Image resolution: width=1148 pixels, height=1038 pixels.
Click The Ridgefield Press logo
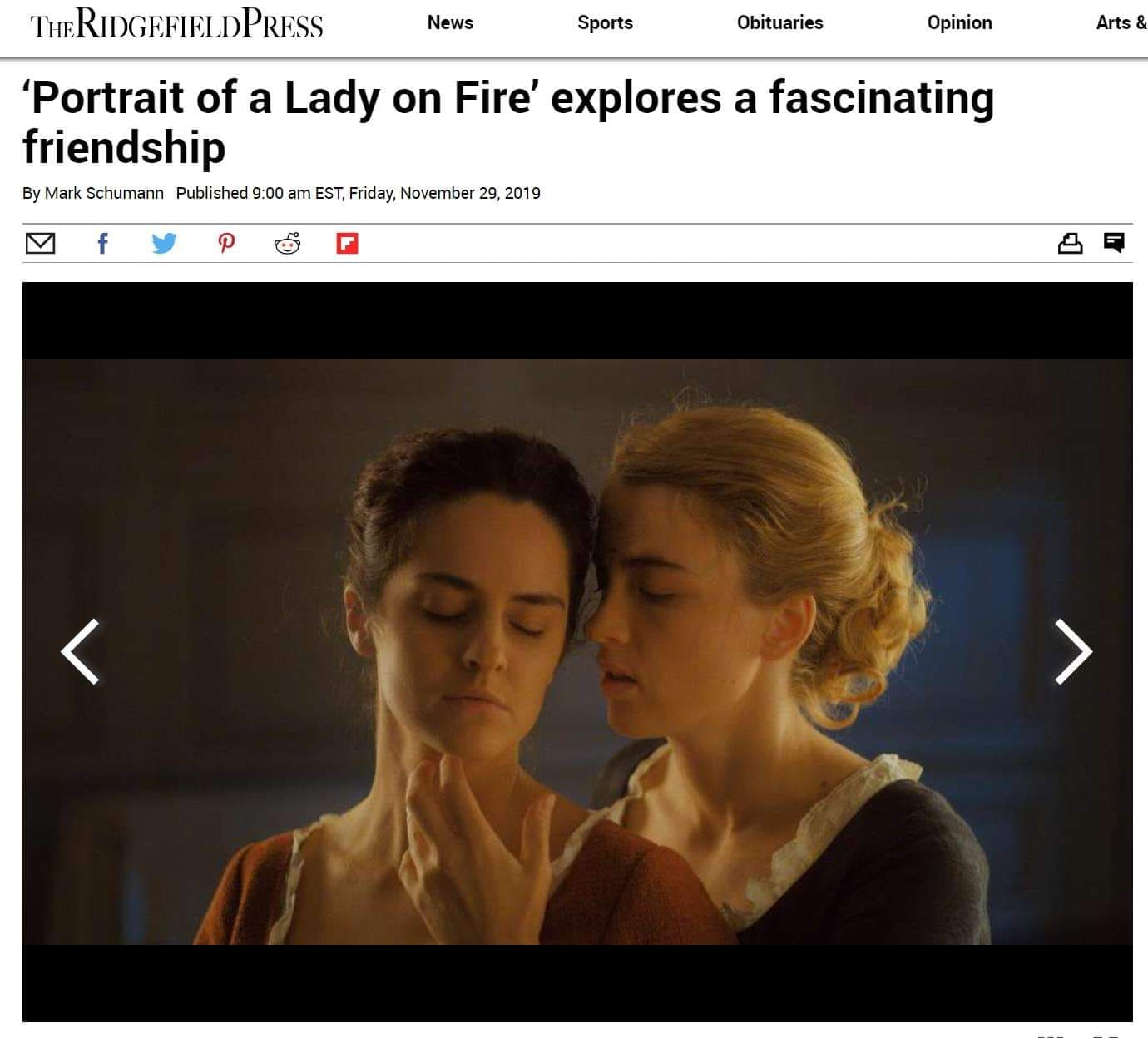coord(176,25)
